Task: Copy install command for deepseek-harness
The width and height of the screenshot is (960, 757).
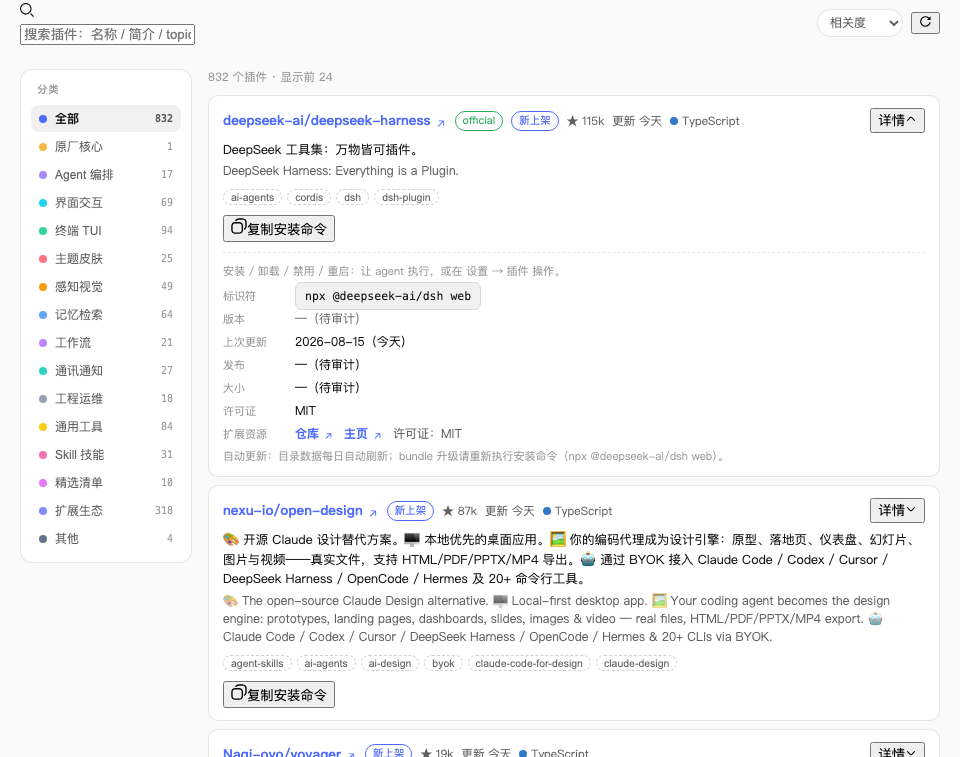Action: point(279,228)
